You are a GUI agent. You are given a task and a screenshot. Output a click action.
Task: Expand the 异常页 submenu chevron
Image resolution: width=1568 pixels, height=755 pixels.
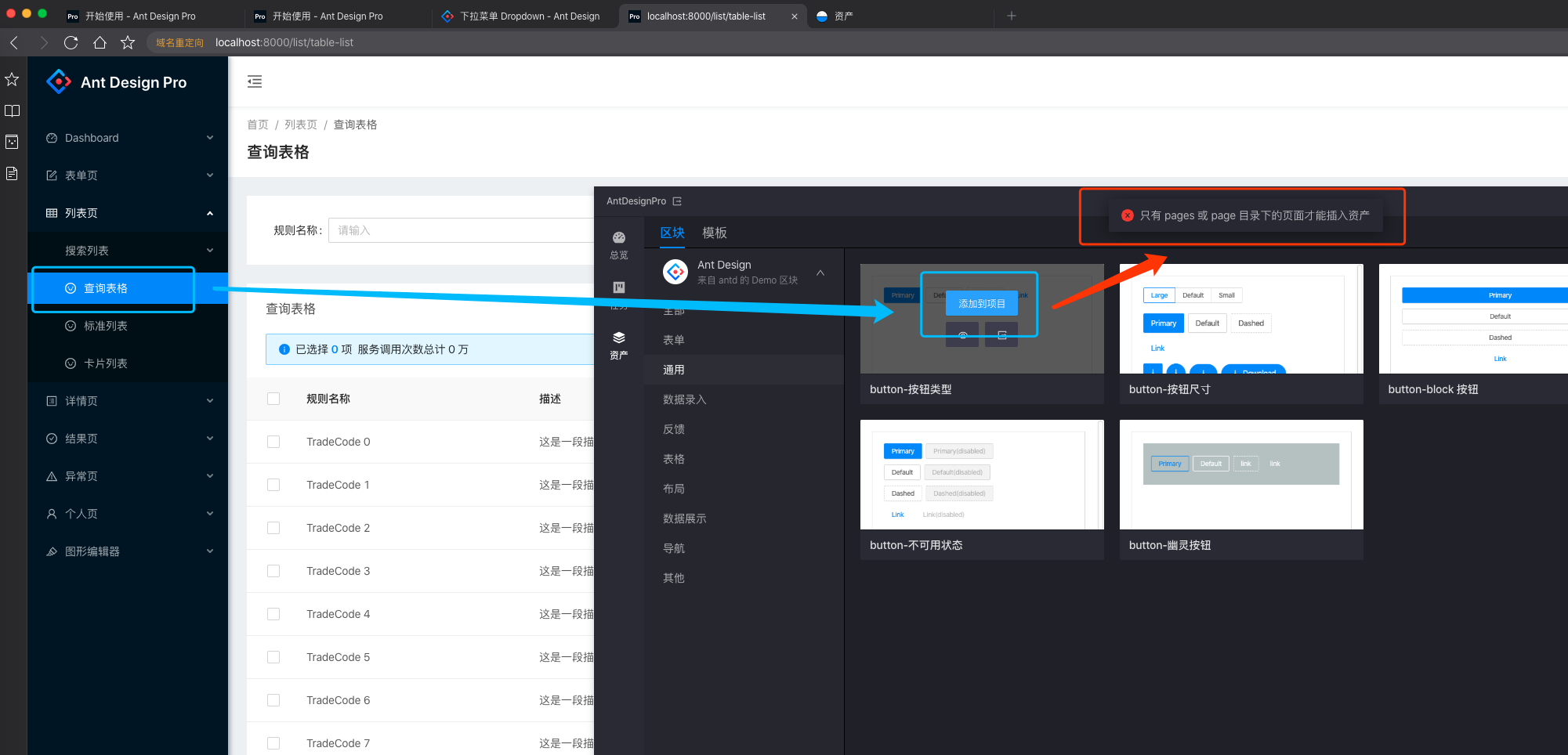[x=210, y=476]
